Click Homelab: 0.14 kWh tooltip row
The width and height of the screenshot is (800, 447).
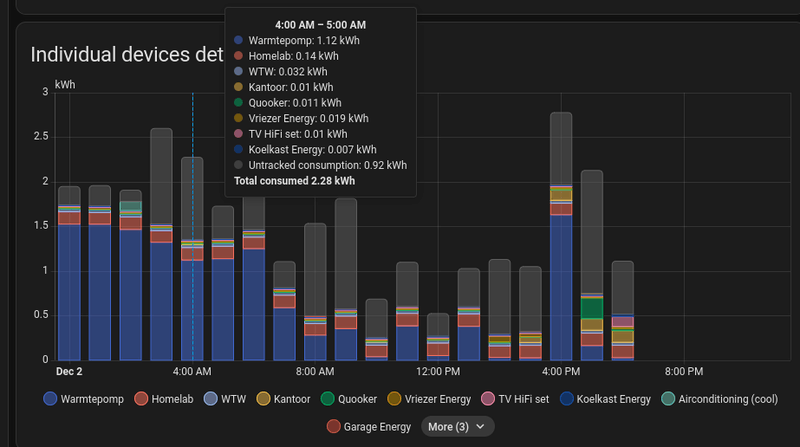286,56
